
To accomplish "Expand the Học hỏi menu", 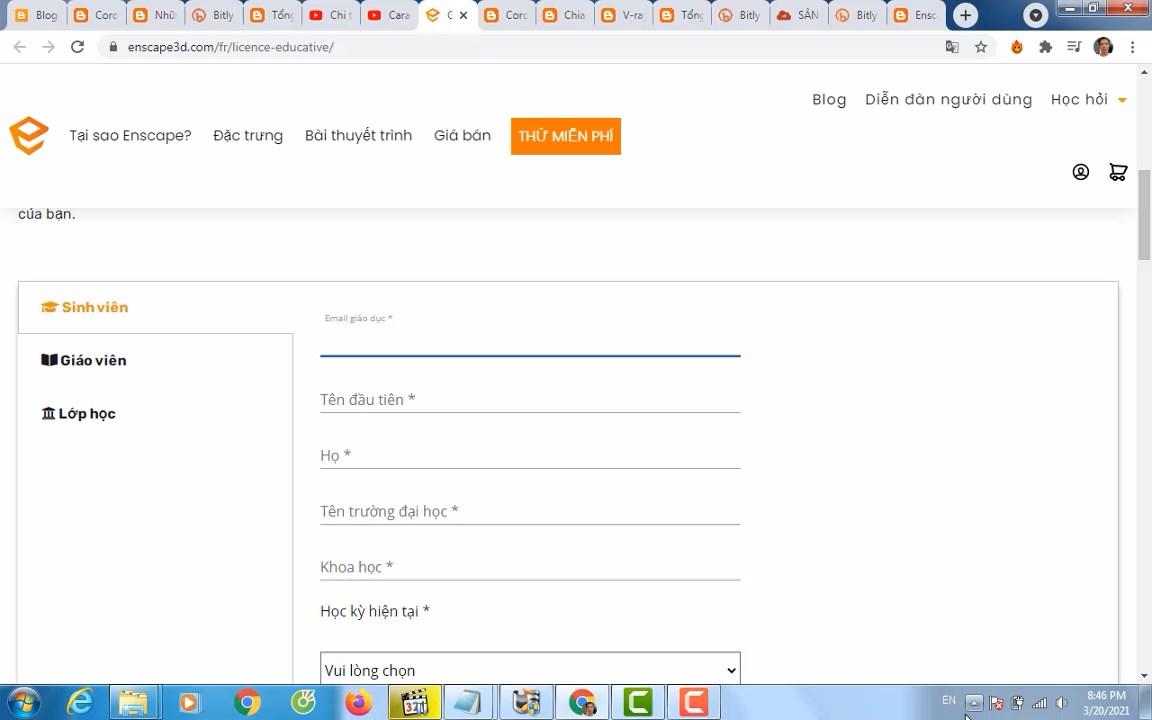I will coord(1088,99).
